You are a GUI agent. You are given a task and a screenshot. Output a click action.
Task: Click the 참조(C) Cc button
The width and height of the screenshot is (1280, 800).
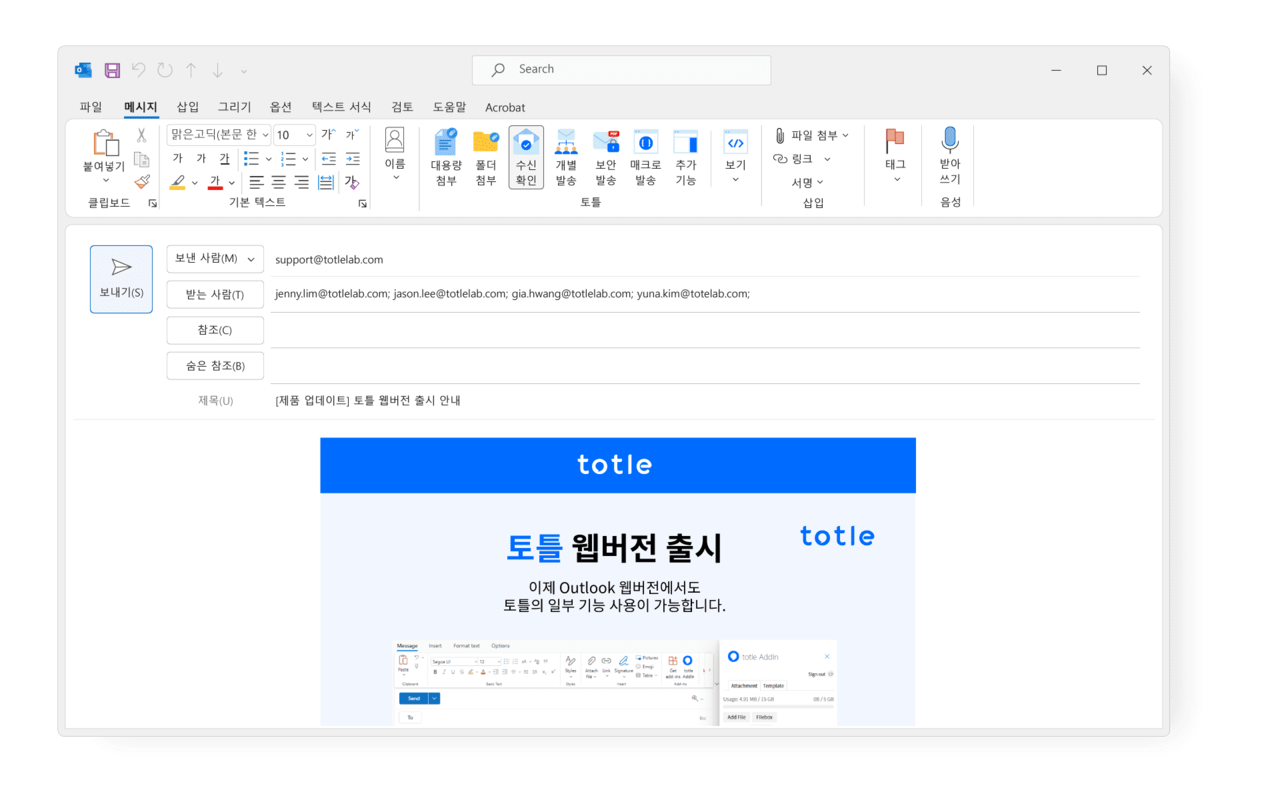[x=215, y=330]
